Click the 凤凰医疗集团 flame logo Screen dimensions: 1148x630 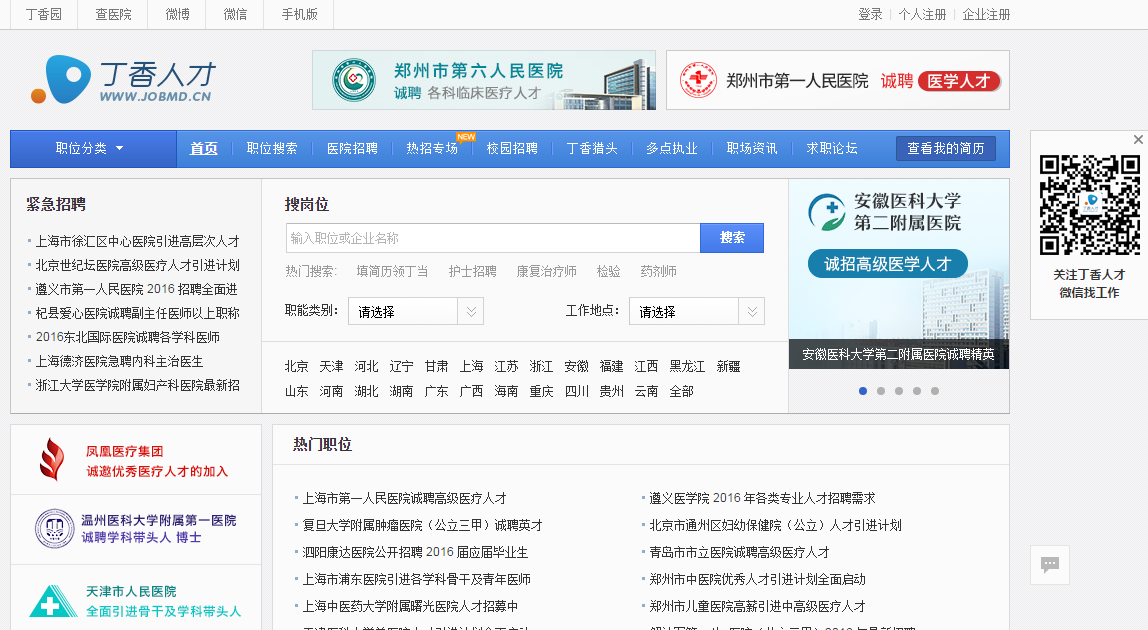(52, 459)
